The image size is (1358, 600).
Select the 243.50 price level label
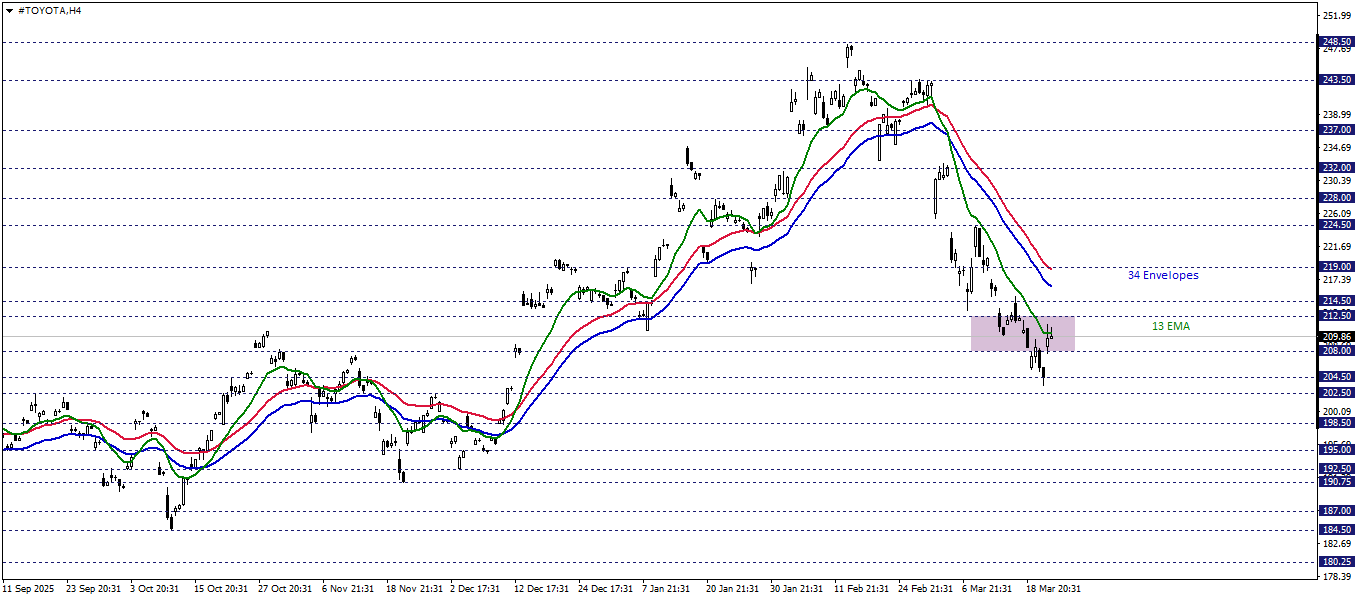[1336, 80]
